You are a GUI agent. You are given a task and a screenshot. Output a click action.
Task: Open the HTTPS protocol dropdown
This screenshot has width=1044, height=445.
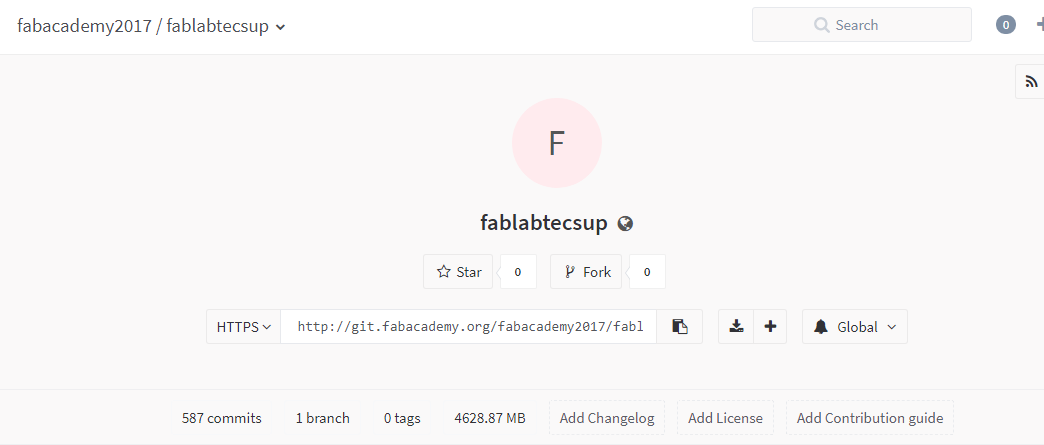(244, 327)
